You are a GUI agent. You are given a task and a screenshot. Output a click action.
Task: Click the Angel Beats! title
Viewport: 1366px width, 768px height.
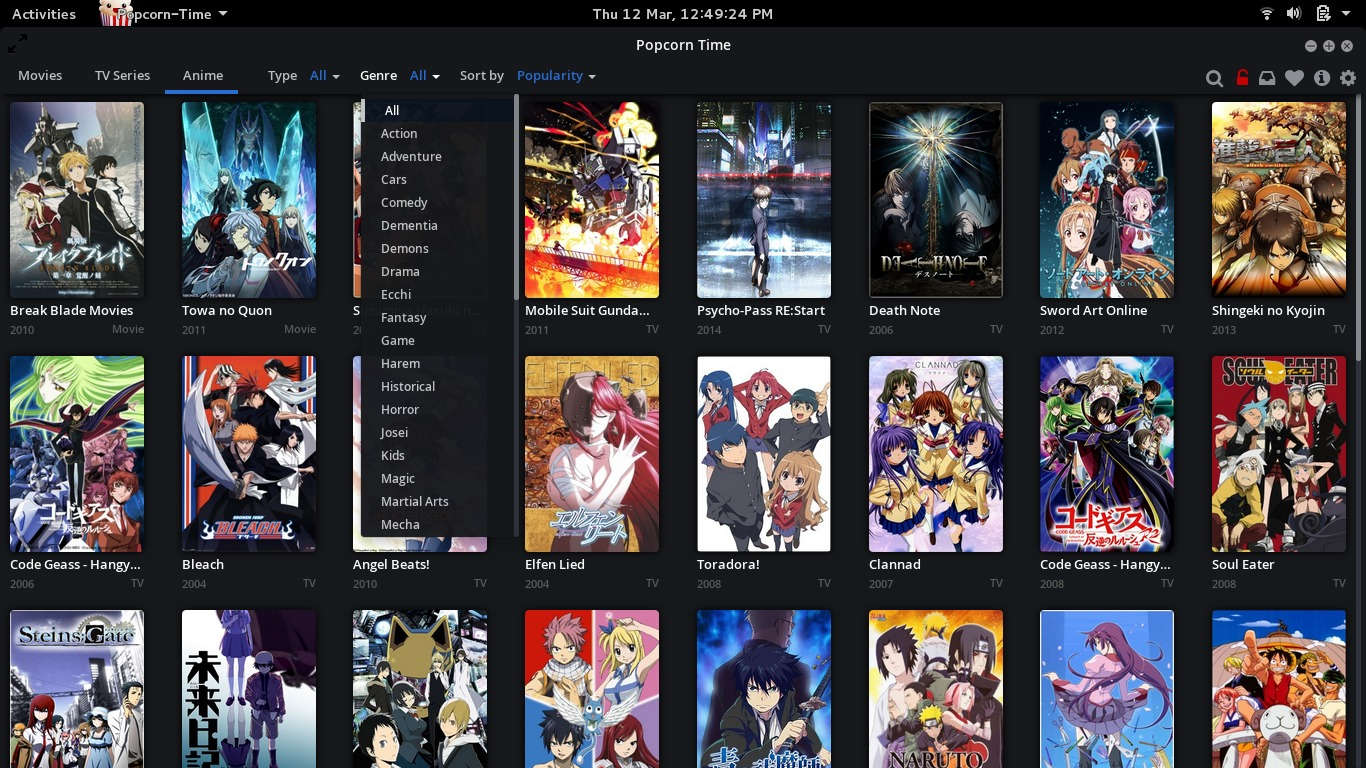391,565
